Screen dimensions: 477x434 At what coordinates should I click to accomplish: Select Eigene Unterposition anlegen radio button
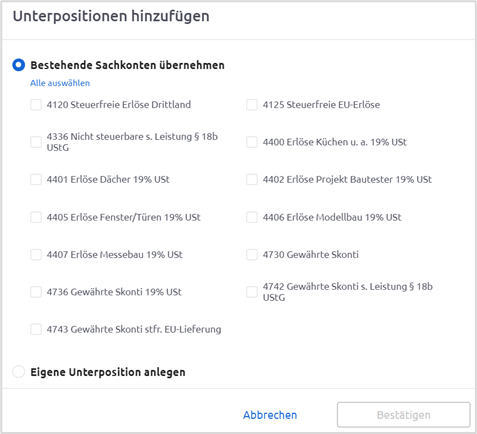[19, 372]
